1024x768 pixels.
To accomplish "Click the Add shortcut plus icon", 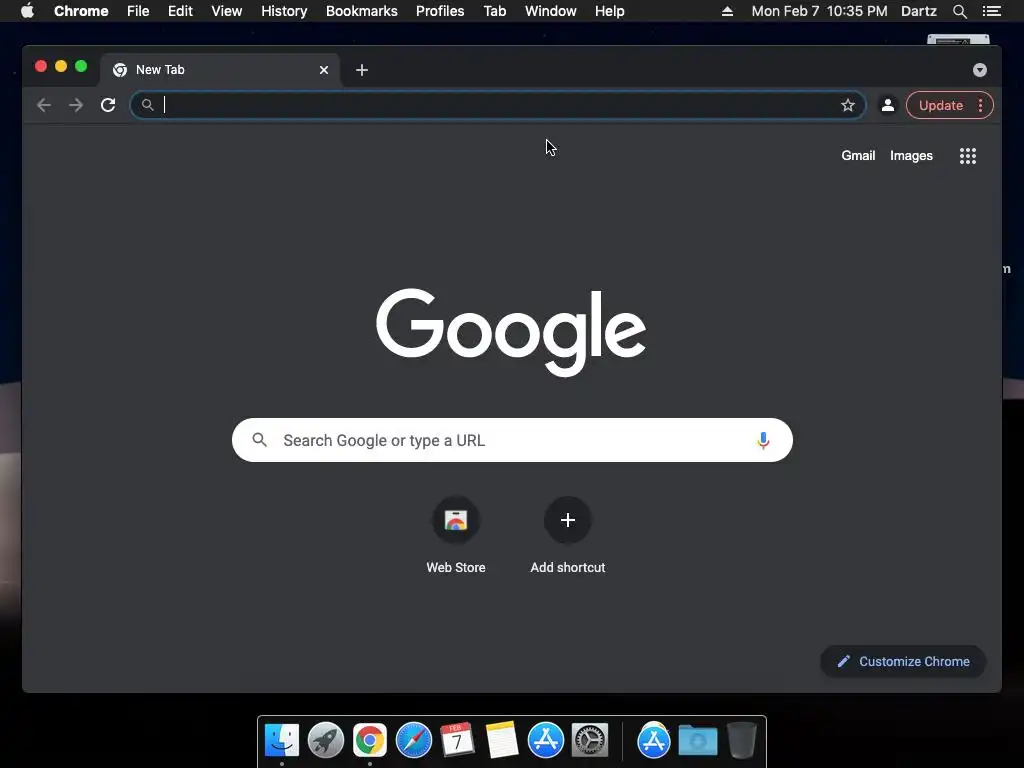I will (x=568, y=520).
